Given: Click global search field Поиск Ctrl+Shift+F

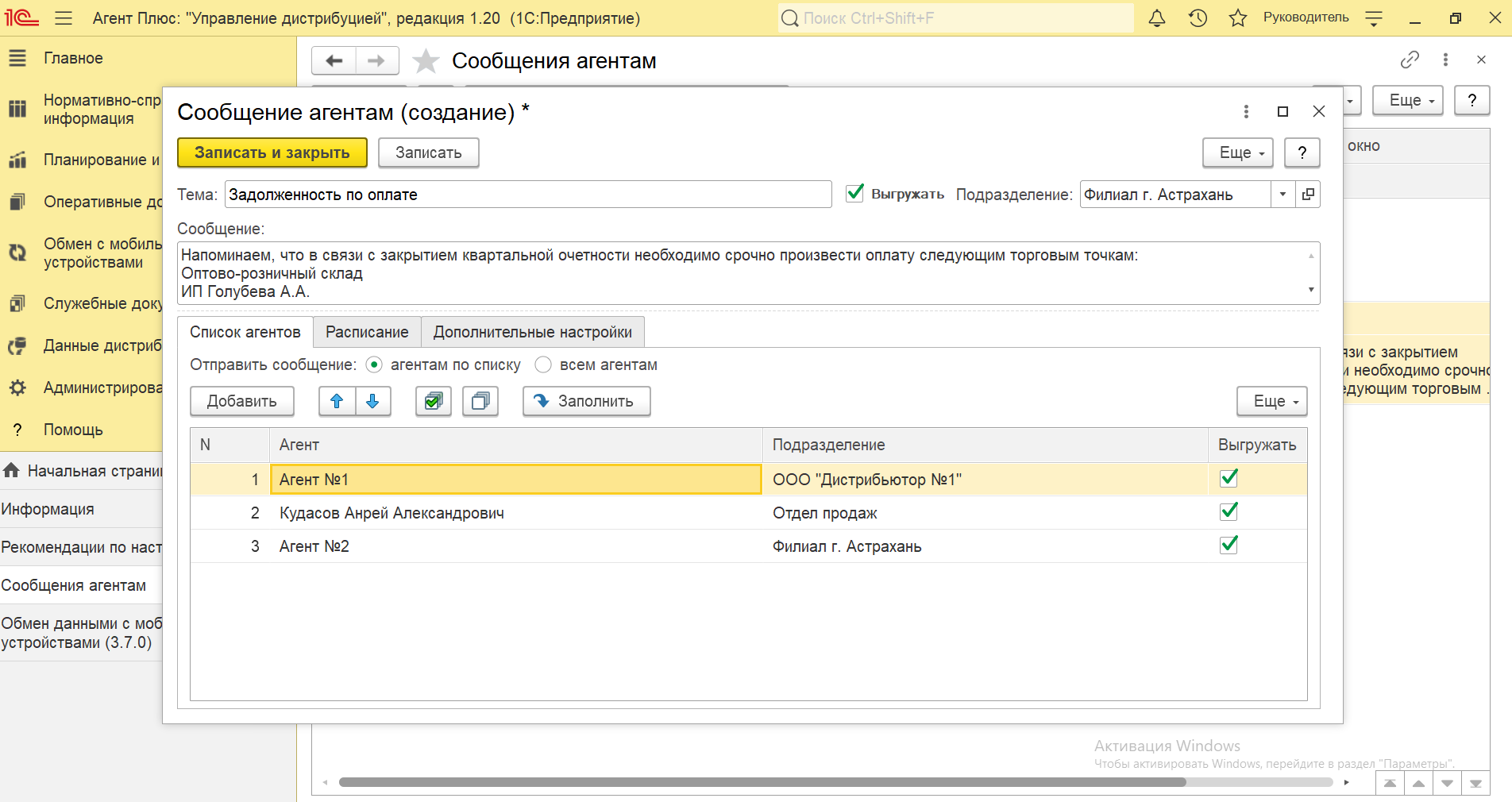Looking at the screenshot, I should pos(956,18).
